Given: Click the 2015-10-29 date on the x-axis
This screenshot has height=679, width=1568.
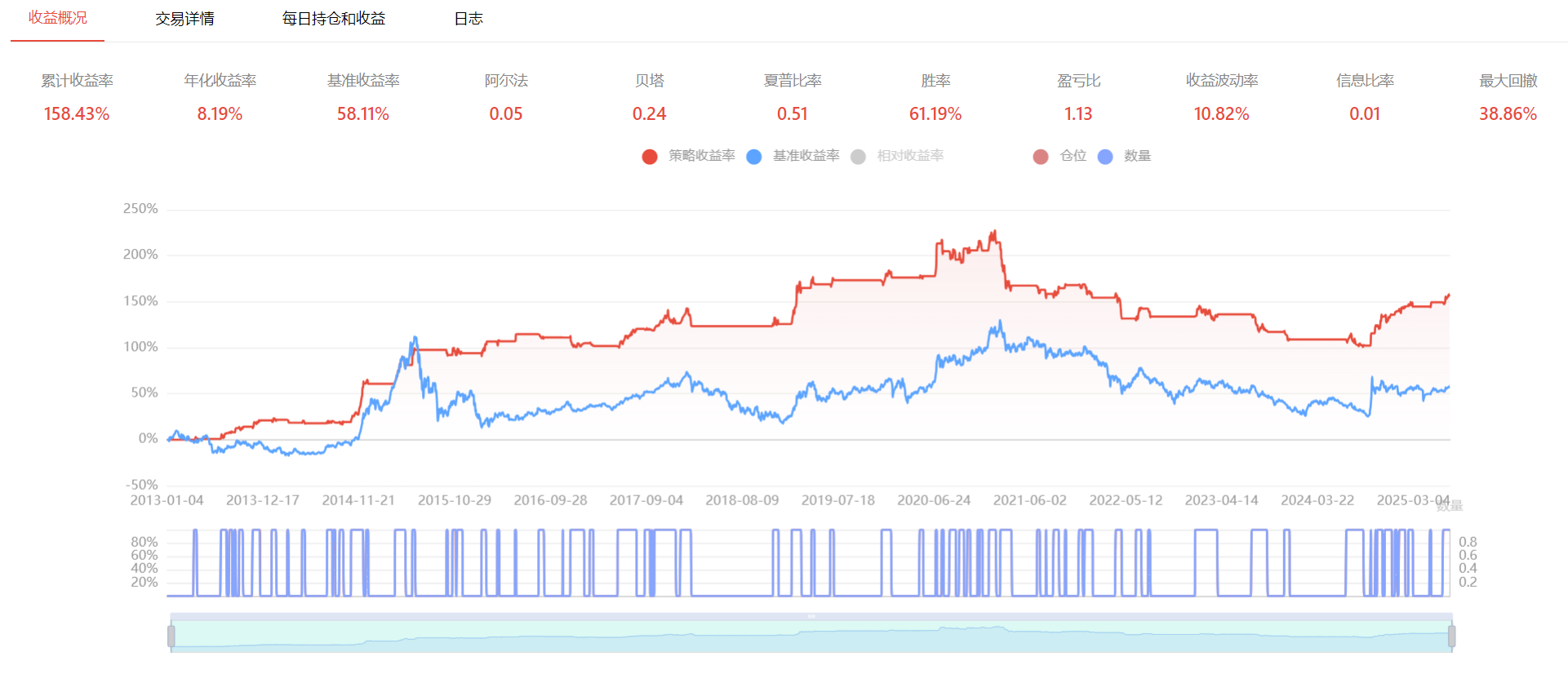Looking at the screenshot, I should pyautogui.click(x=455, y=500).
